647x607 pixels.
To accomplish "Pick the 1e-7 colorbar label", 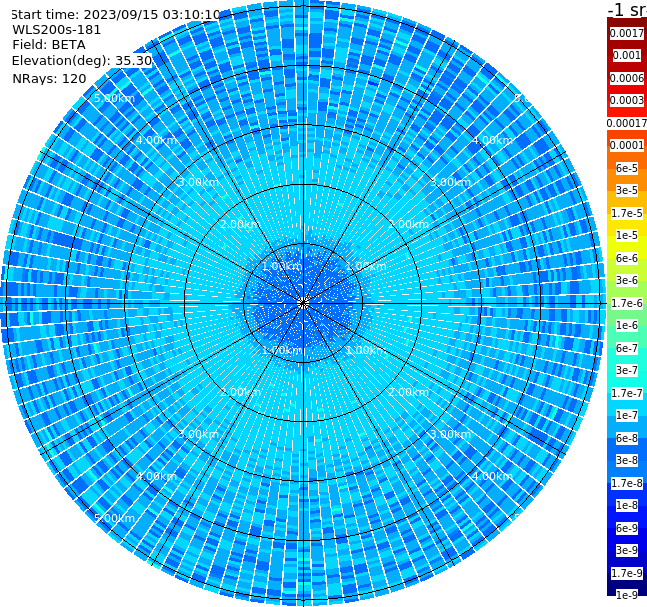I will tap(627, 415).
